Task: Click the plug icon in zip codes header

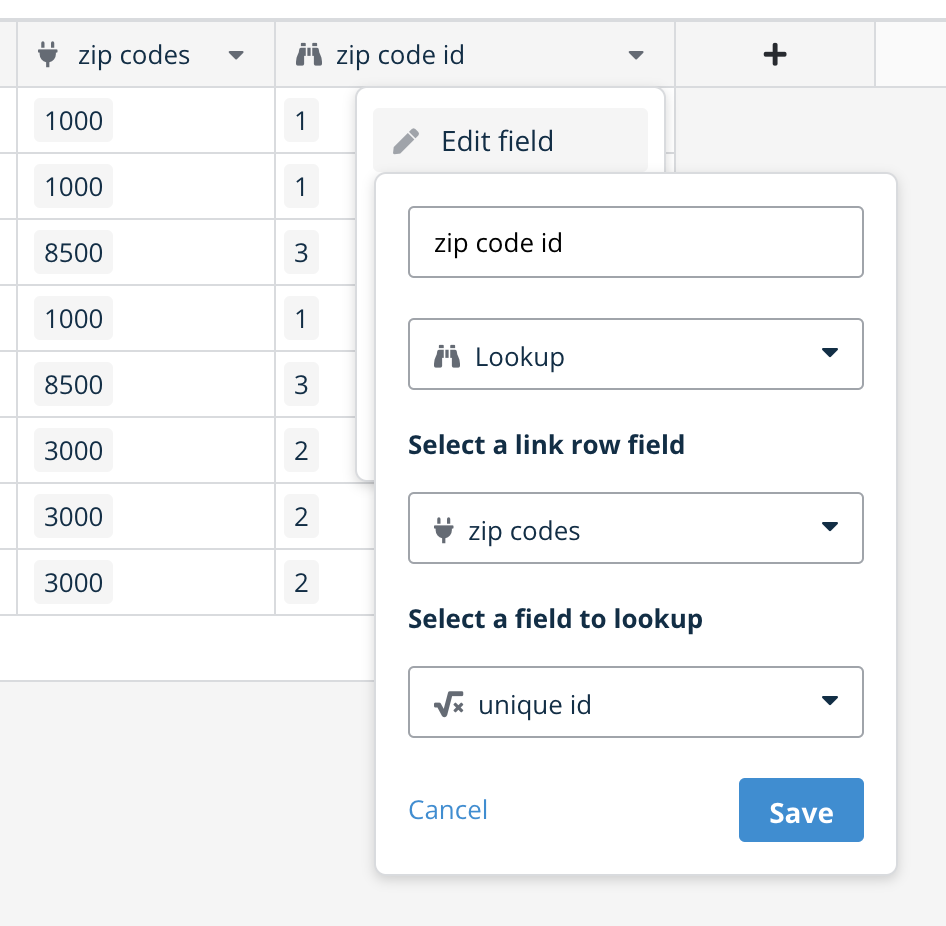Action: [48, 54]
